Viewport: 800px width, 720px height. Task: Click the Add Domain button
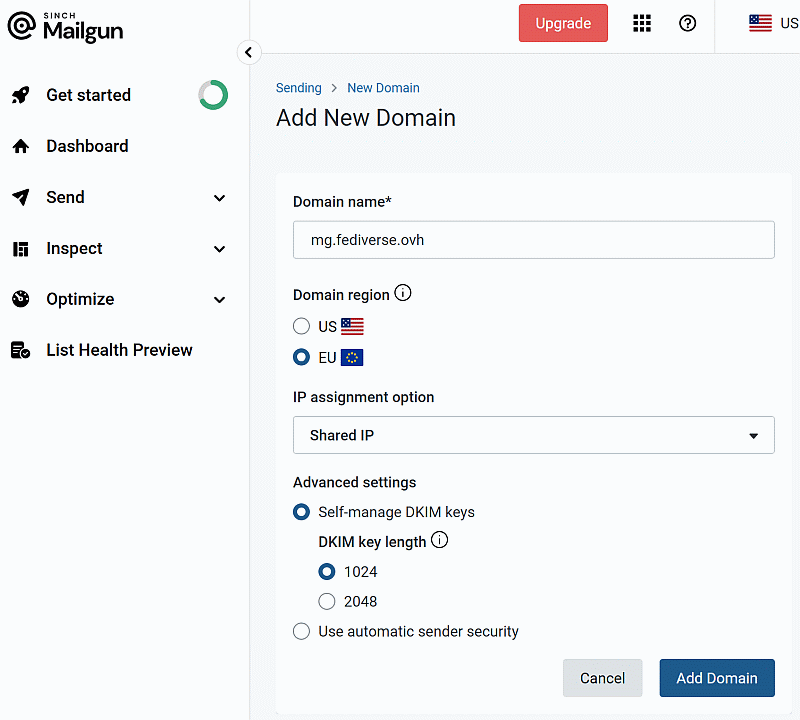click(716, 678)
